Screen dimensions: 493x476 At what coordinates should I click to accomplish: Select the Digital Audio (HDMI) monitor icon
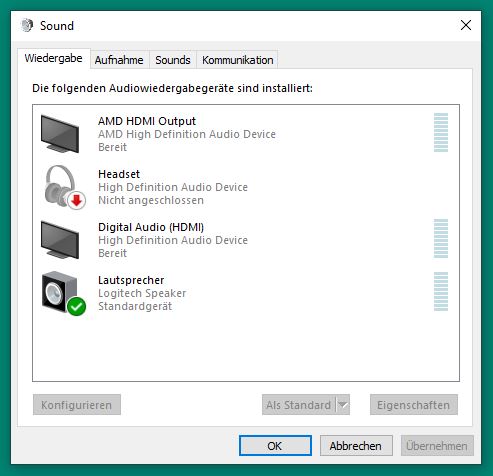pos(60,240)
